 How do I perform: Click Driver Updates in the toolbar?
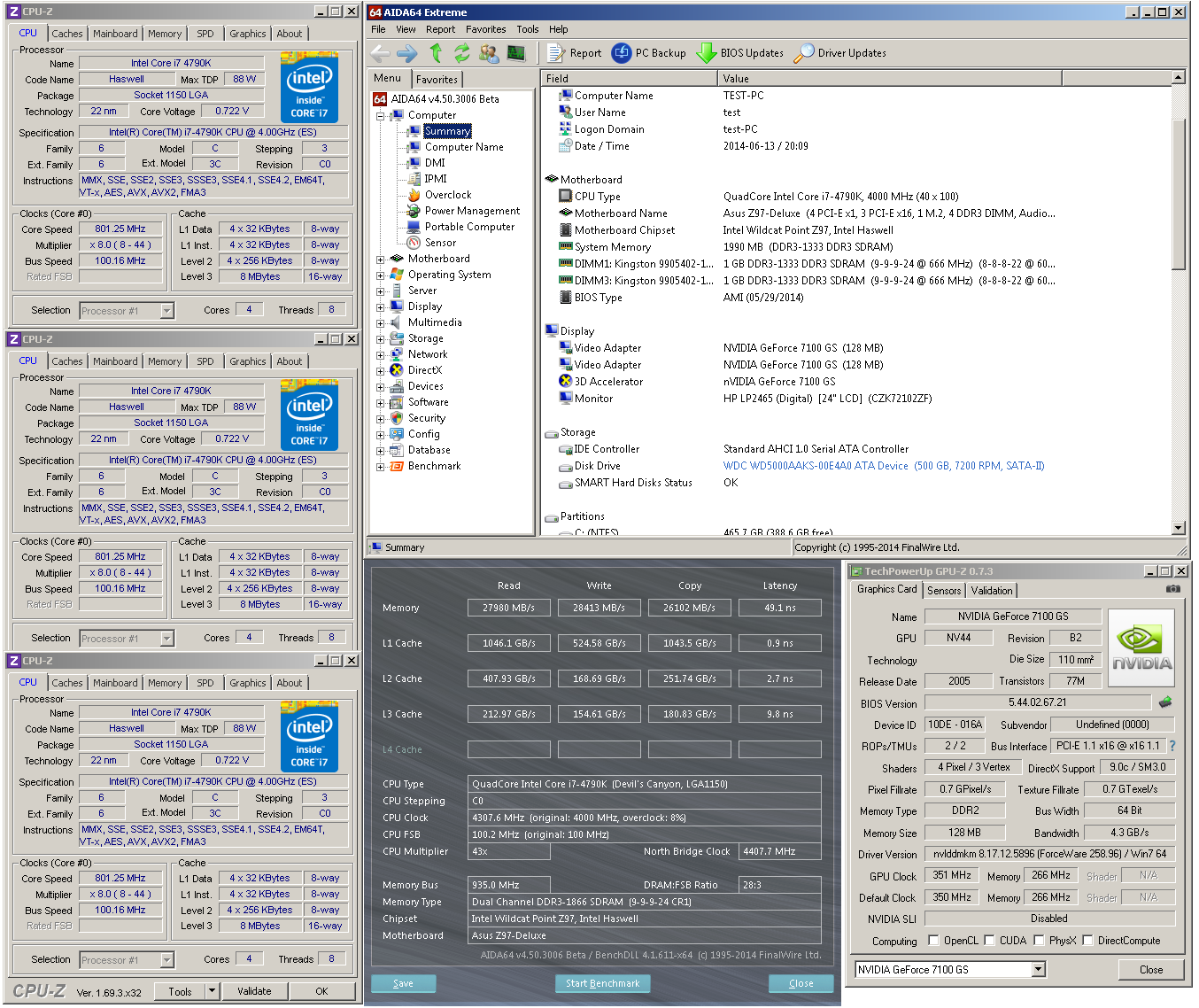[x=840, y=53]
